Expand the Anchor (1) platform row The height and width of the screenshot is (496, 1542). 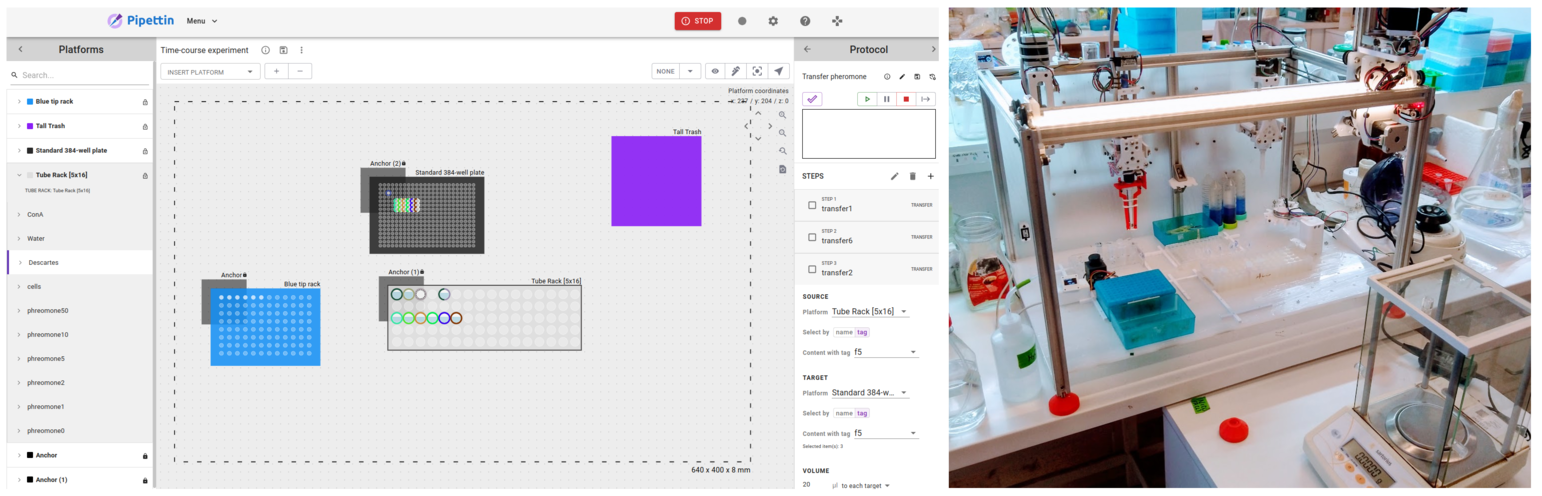(x=18, y=480)
